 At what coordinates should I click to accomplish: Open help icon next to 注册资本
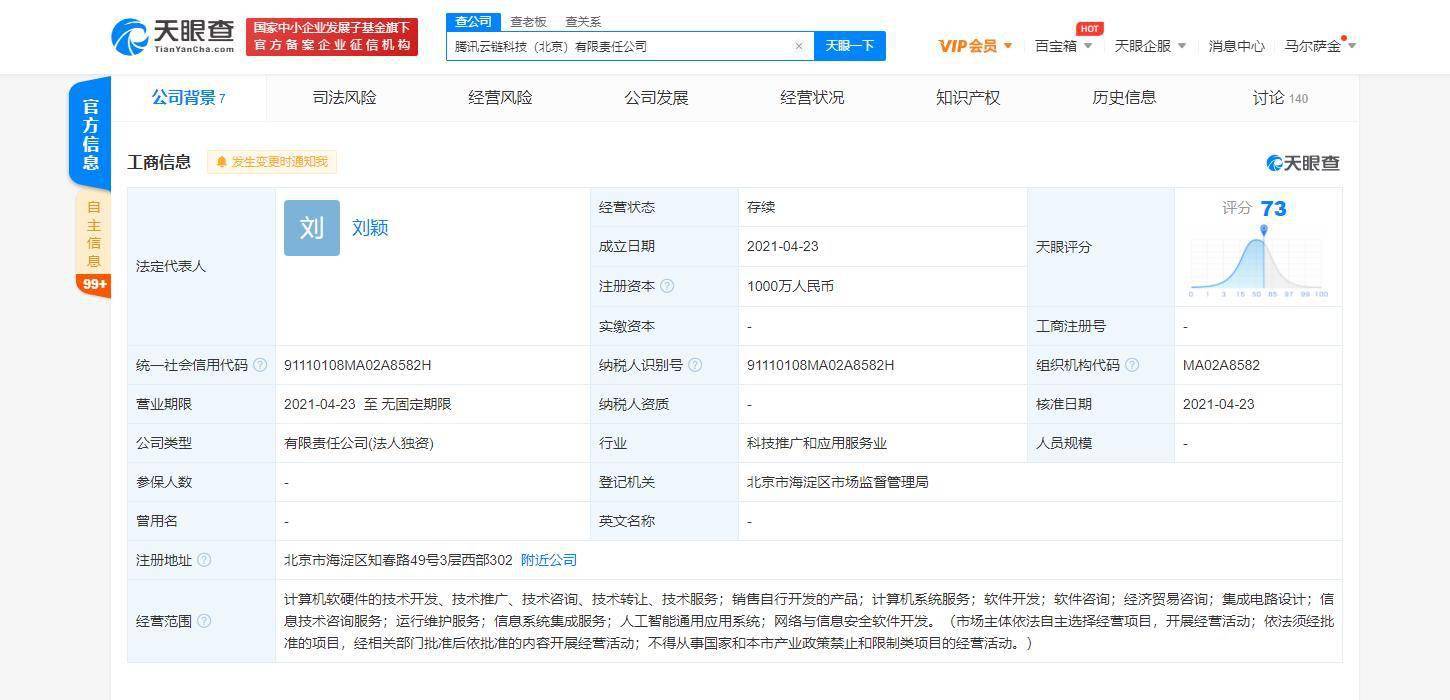click(667, 286)
